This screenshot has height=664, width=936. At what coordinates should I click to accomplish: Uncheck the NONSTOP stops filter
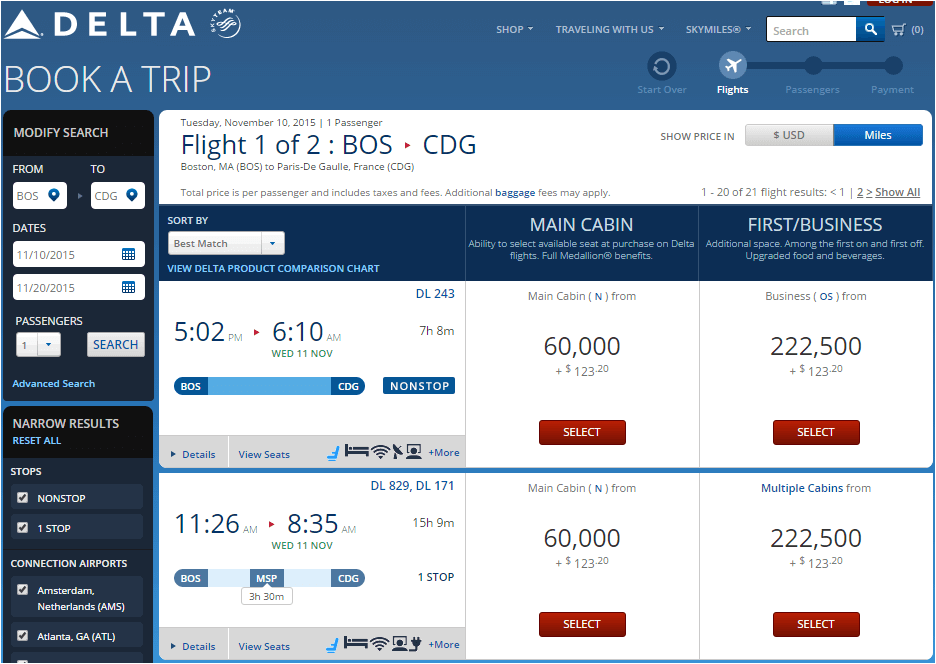tap(23, 497)
